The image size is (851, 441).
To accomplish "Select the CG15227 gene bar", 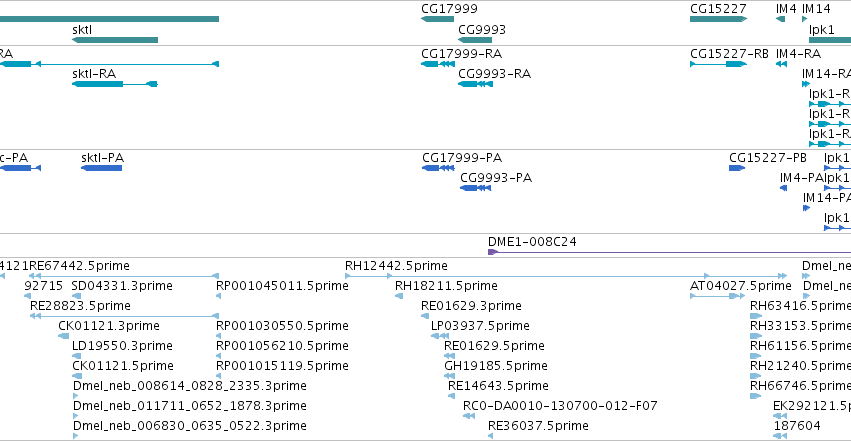I will pos(719,19).
